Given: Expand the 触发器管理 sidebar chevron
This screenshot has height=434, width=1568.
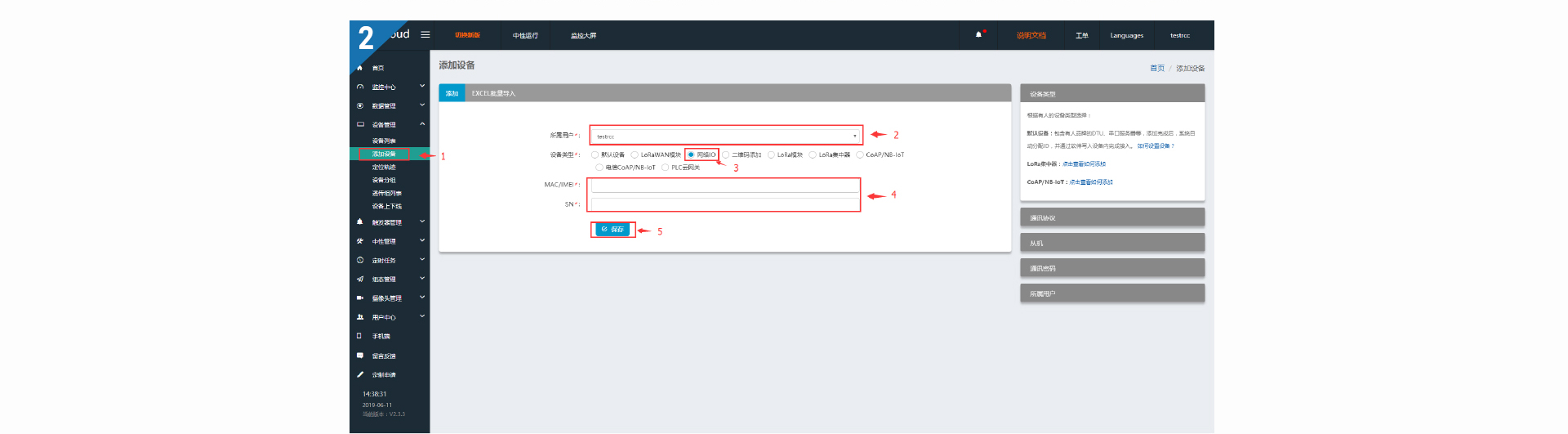Looking at the screenshot, I should [422, 221].
